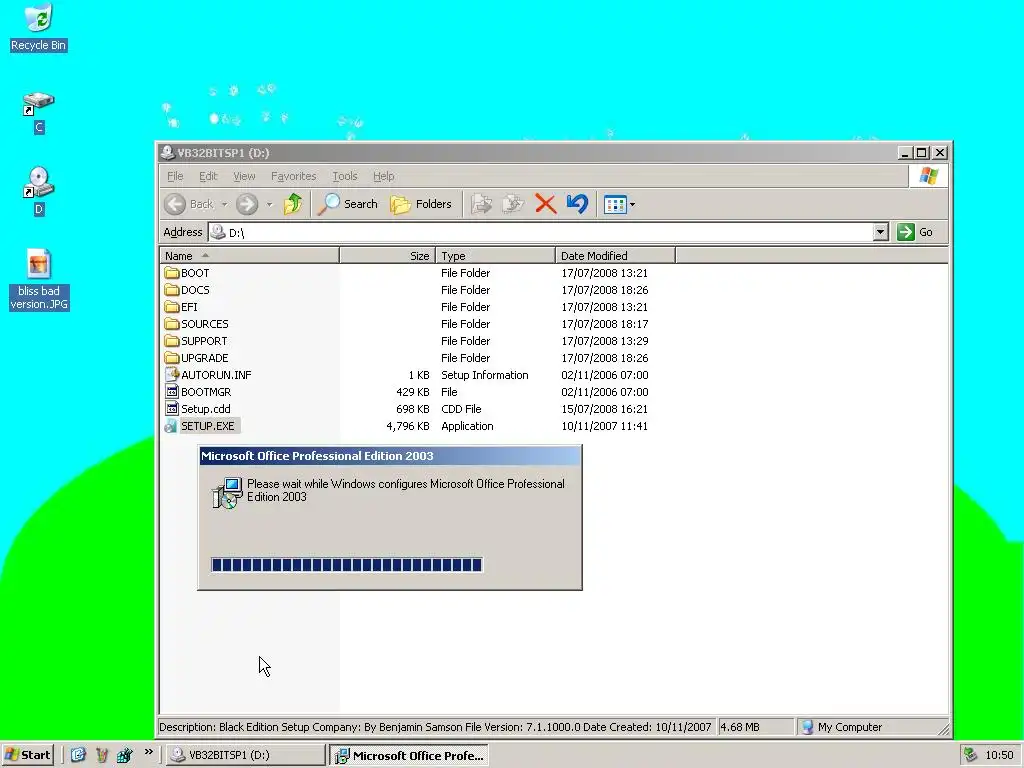Screen dimensions: 1024x768
Task: Sort by the Name column header
Action: point(249,256)
